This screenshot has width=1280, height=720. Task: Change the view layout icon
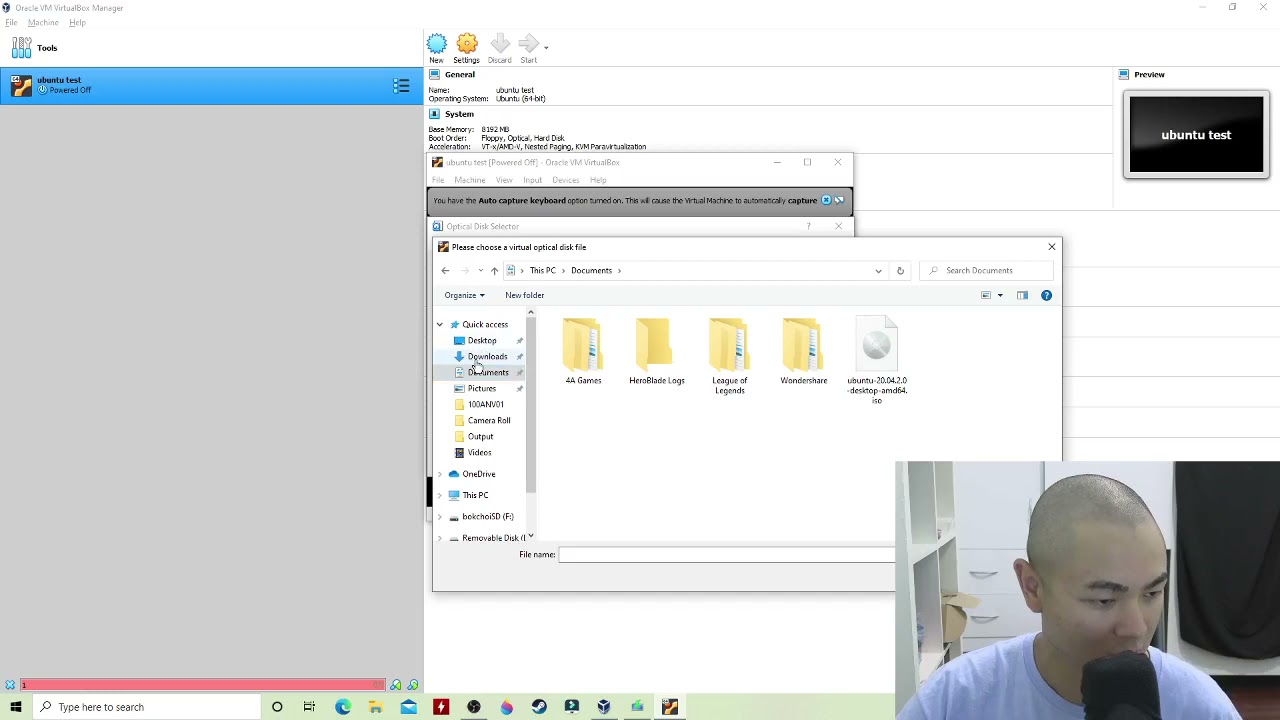click(985, 295)
